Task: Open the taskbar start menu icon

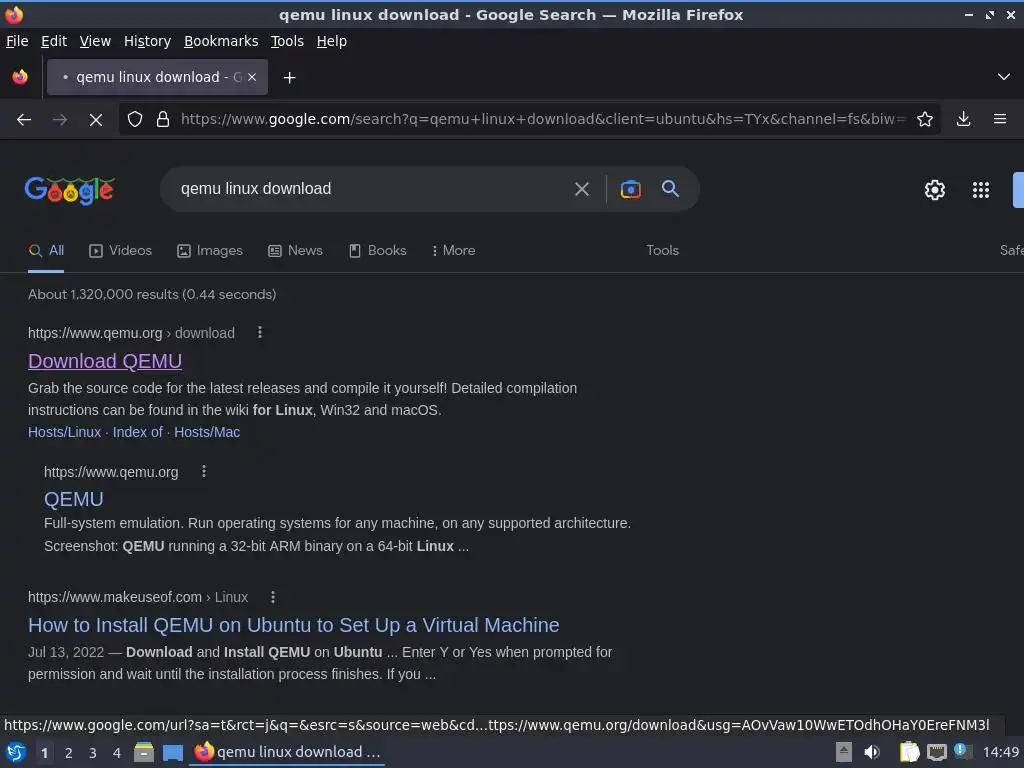Action: click(x=16, y=752)
